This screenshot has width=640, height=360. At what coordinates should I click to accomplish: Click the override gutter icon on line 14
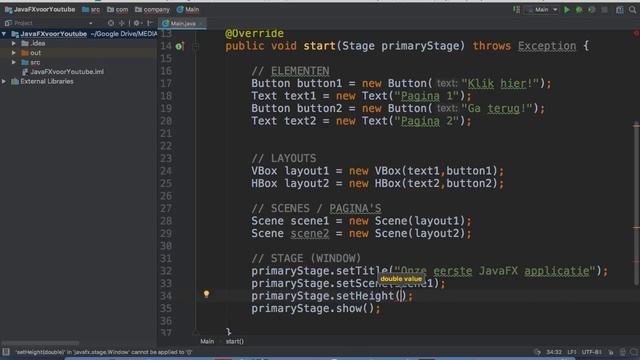(179, 47)
